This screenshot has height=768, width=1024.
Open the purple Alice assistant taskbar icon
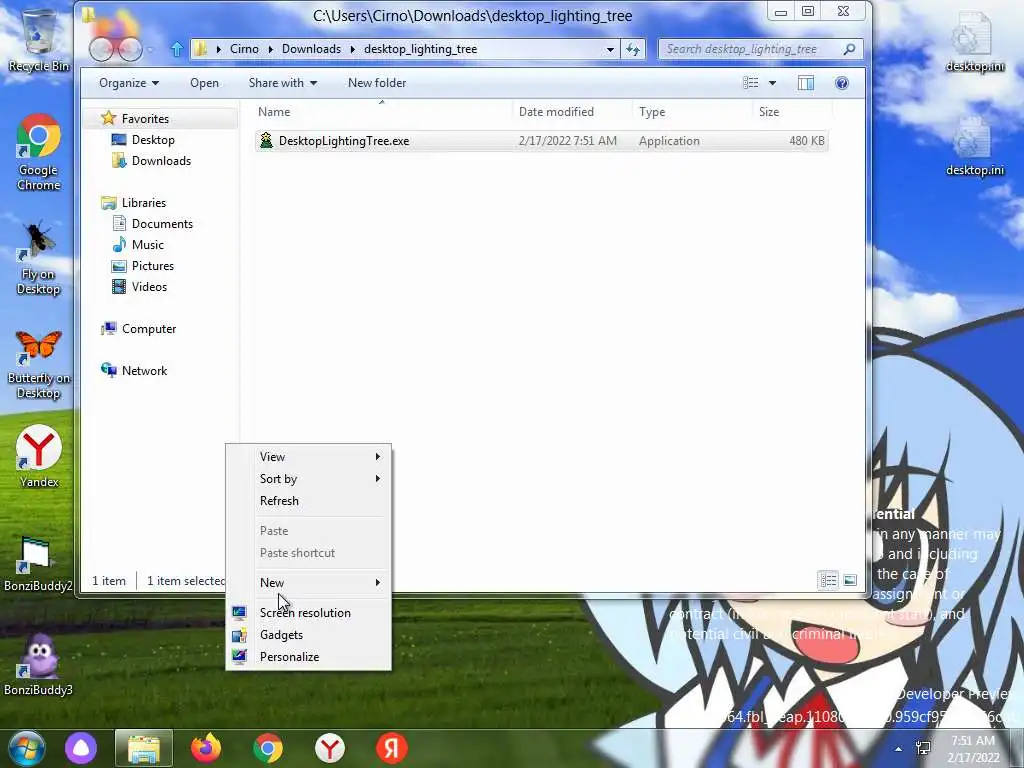(x=81, y=748)
